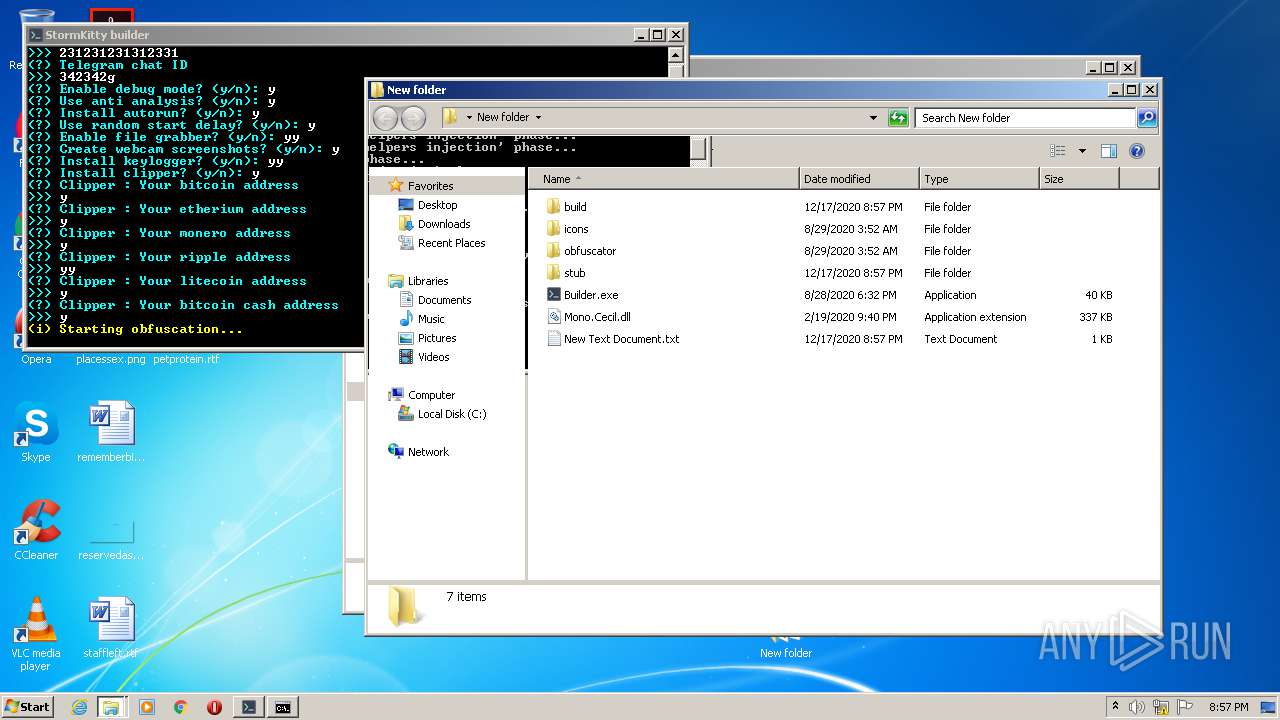This screenshot has width=1280, height=720.
Task: Open the Explorer Help icon
Action: tap(1136, 151)
